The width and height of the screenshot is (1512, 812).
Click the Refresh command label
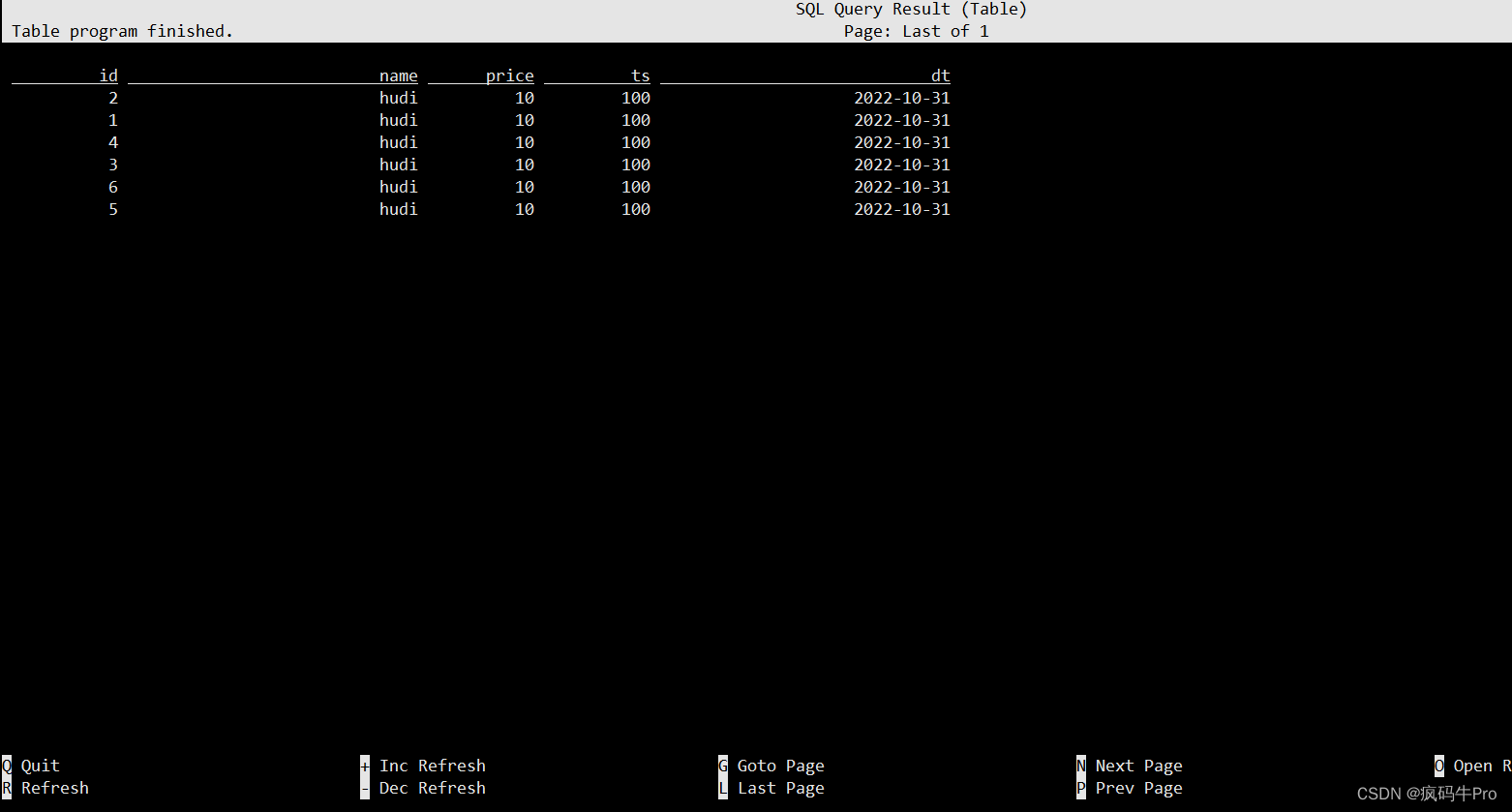coord(55,787)
